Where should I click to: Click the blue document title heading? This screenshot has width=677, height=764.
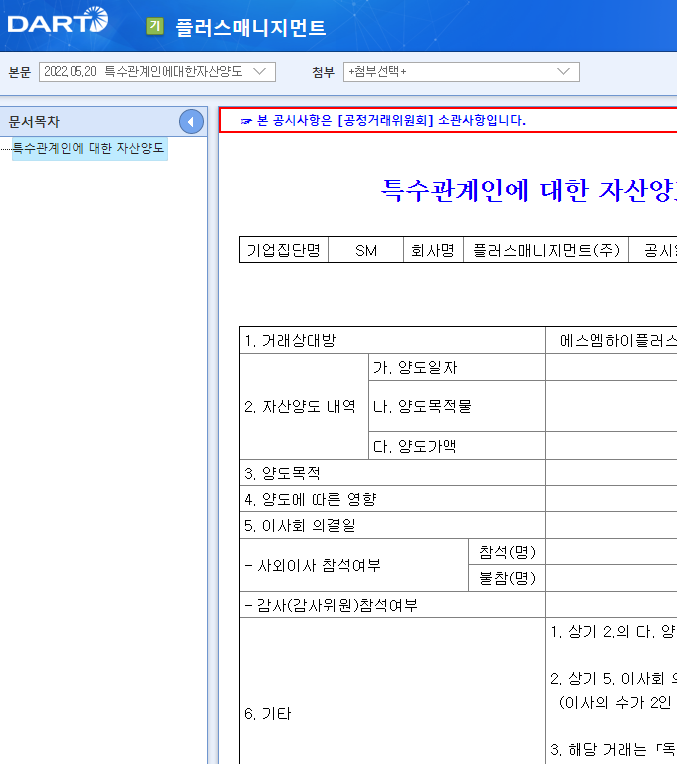[528, 190]
